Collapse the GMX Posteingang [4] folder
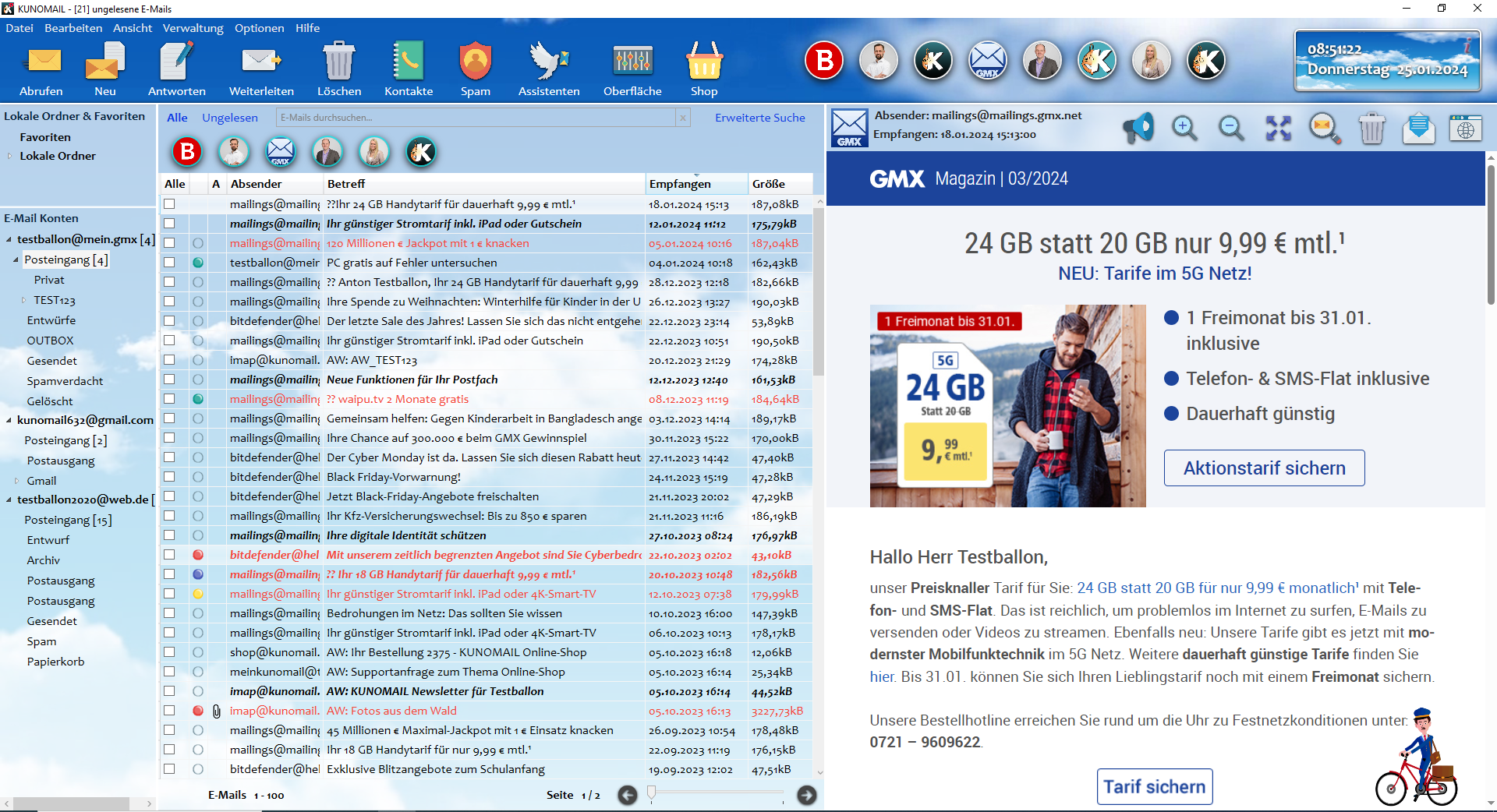The height and width of the screenshot is (812, 1497). (16, 259)
